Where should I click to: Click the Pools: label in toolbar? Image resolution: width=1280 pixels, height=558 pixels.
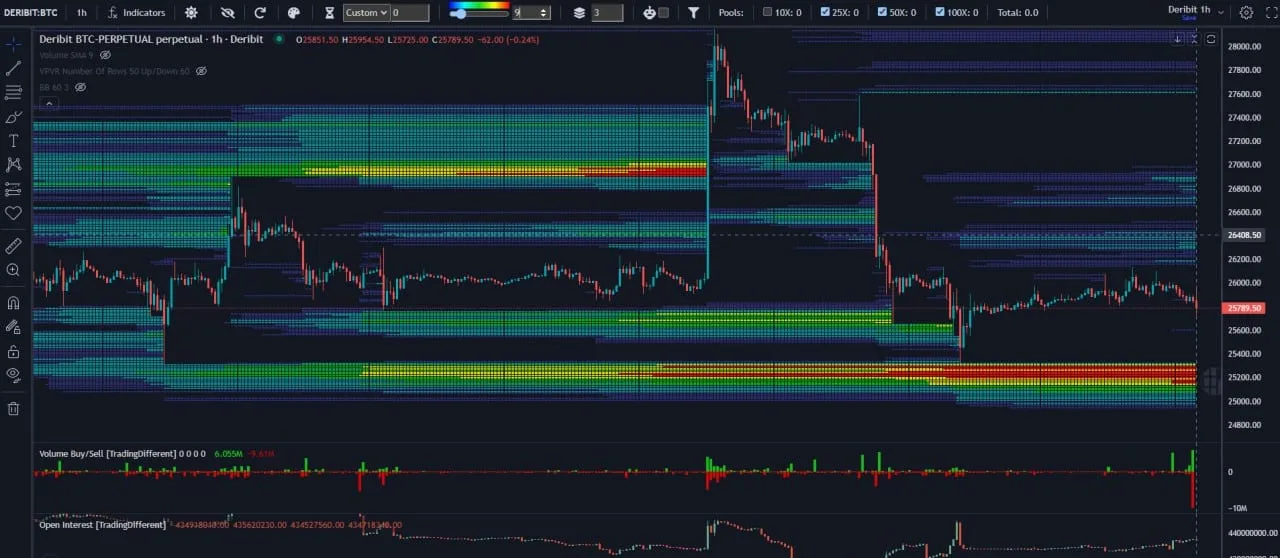click(x=731, y=13)
